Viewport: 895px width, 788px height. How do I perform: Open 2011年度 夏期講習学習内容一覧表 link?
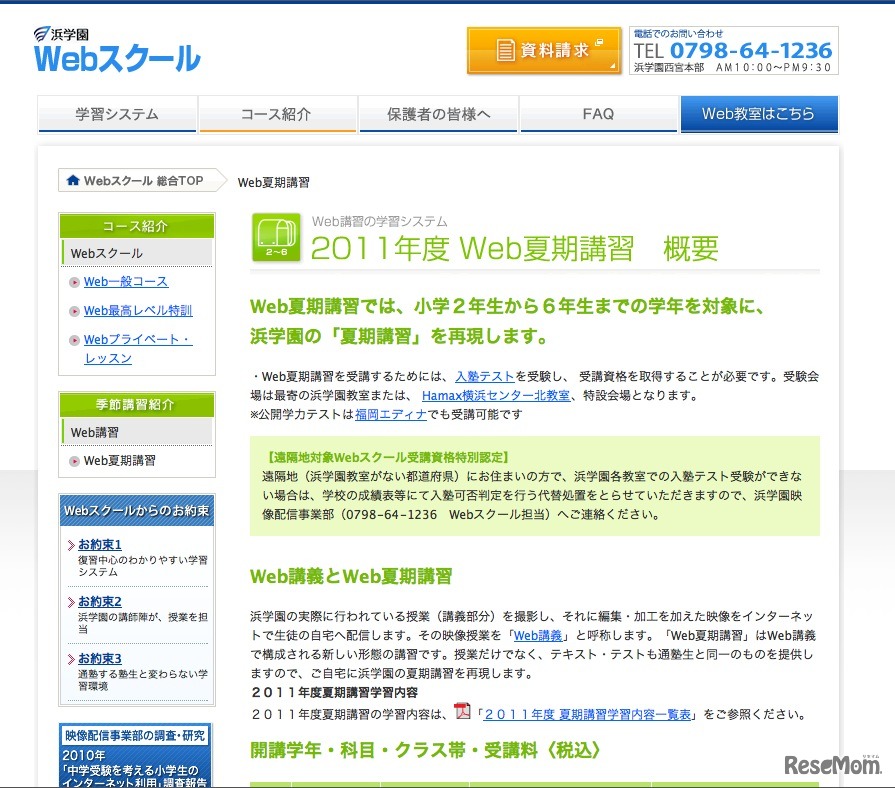[x=587, y=714]
